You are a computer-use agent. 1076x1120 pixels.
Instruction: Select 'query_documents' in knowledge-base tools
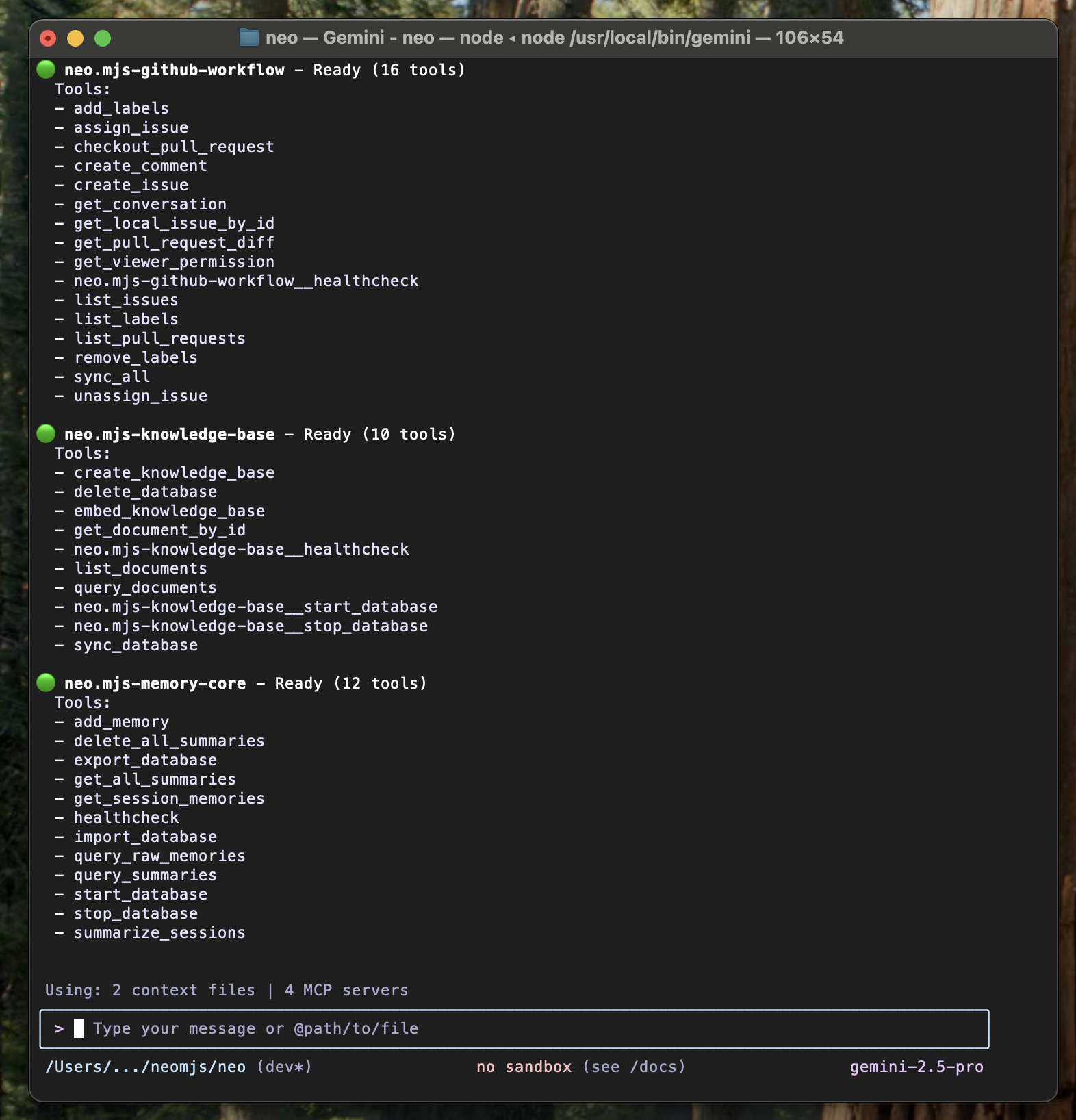click(x=145, y=587)
